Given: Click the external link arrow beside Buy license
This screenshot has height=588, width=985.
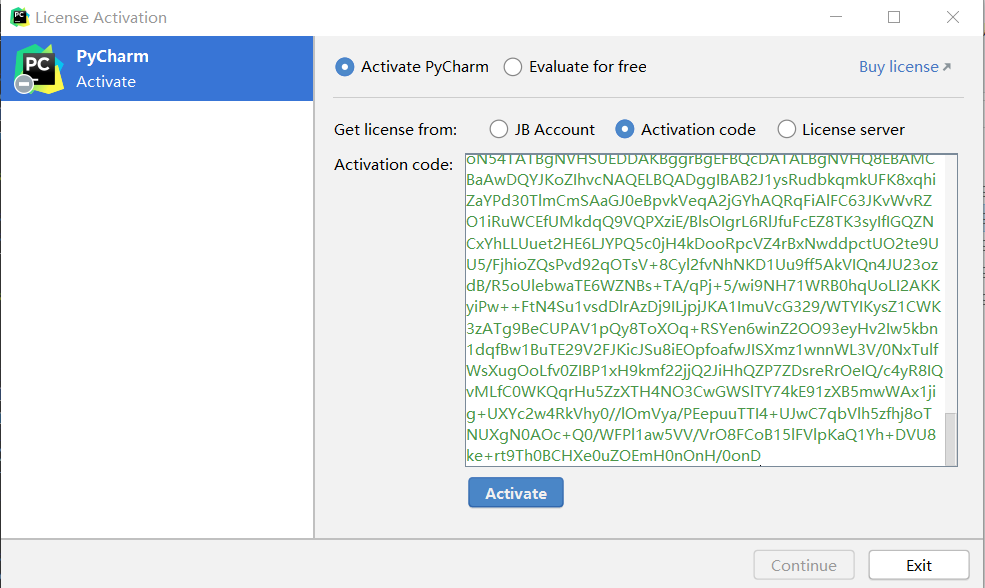Looking at the screenshot, I should coord(947,67).
